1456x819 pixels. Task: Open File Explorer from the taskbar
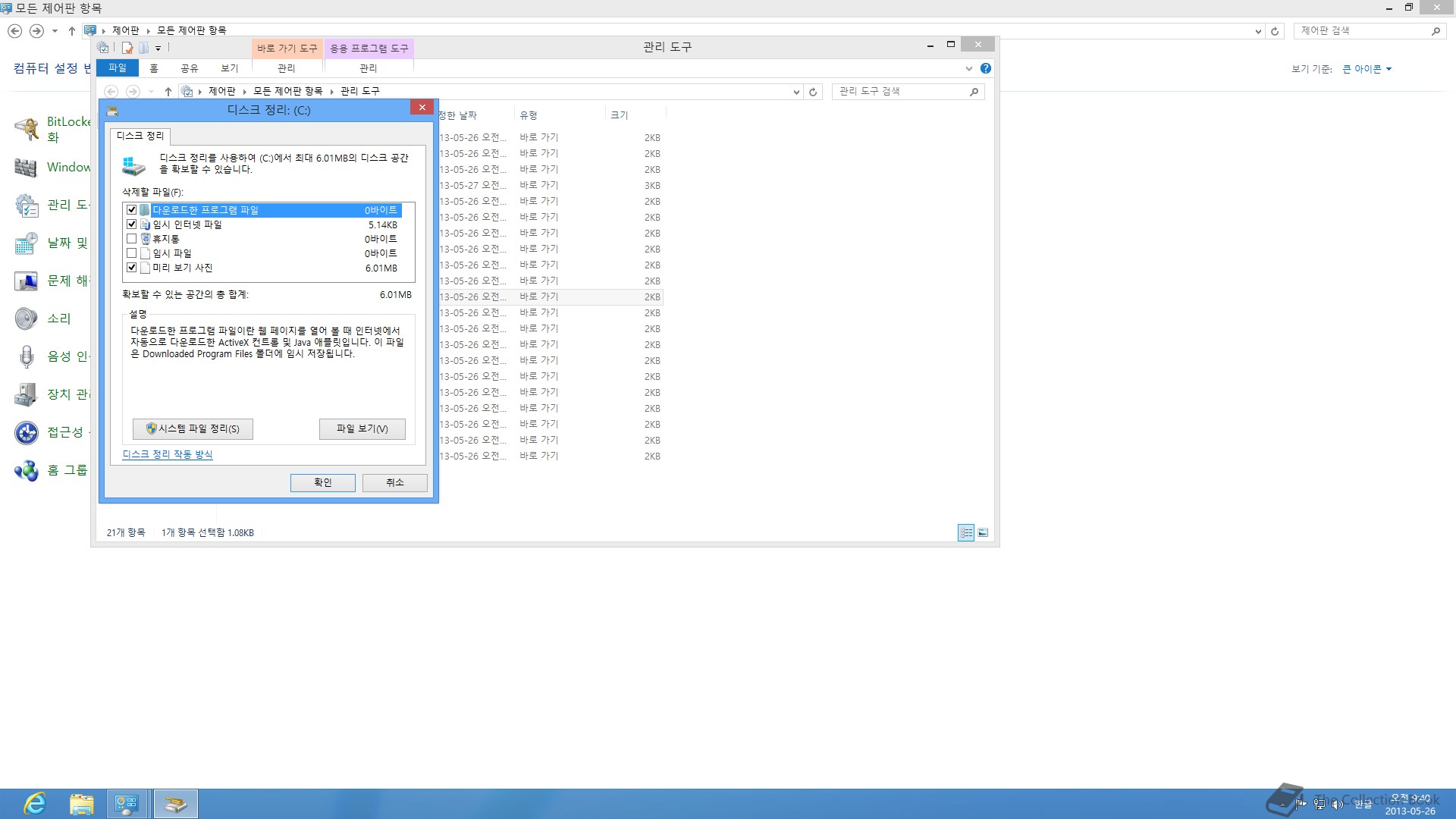(81, 804)
